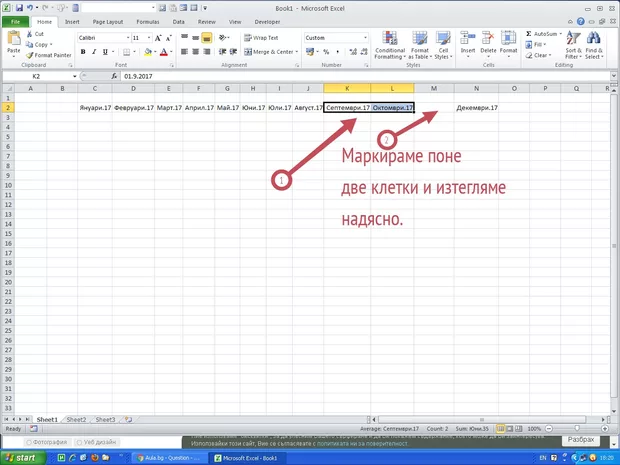Decrease decimal places
The image size is (620, 465).
364,52
